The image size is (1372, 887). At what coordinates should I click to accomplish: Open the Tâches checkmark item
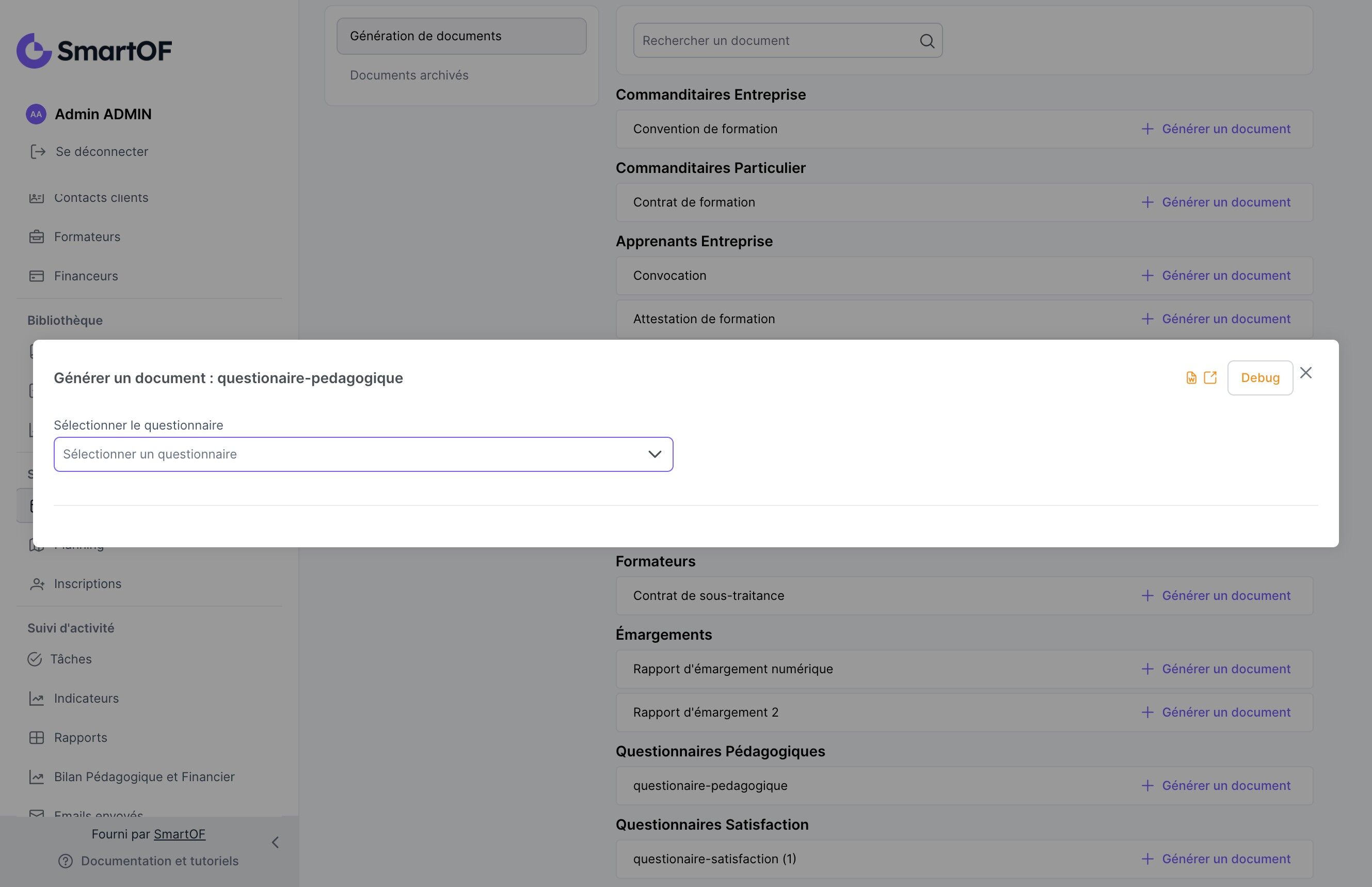[35, 659]
